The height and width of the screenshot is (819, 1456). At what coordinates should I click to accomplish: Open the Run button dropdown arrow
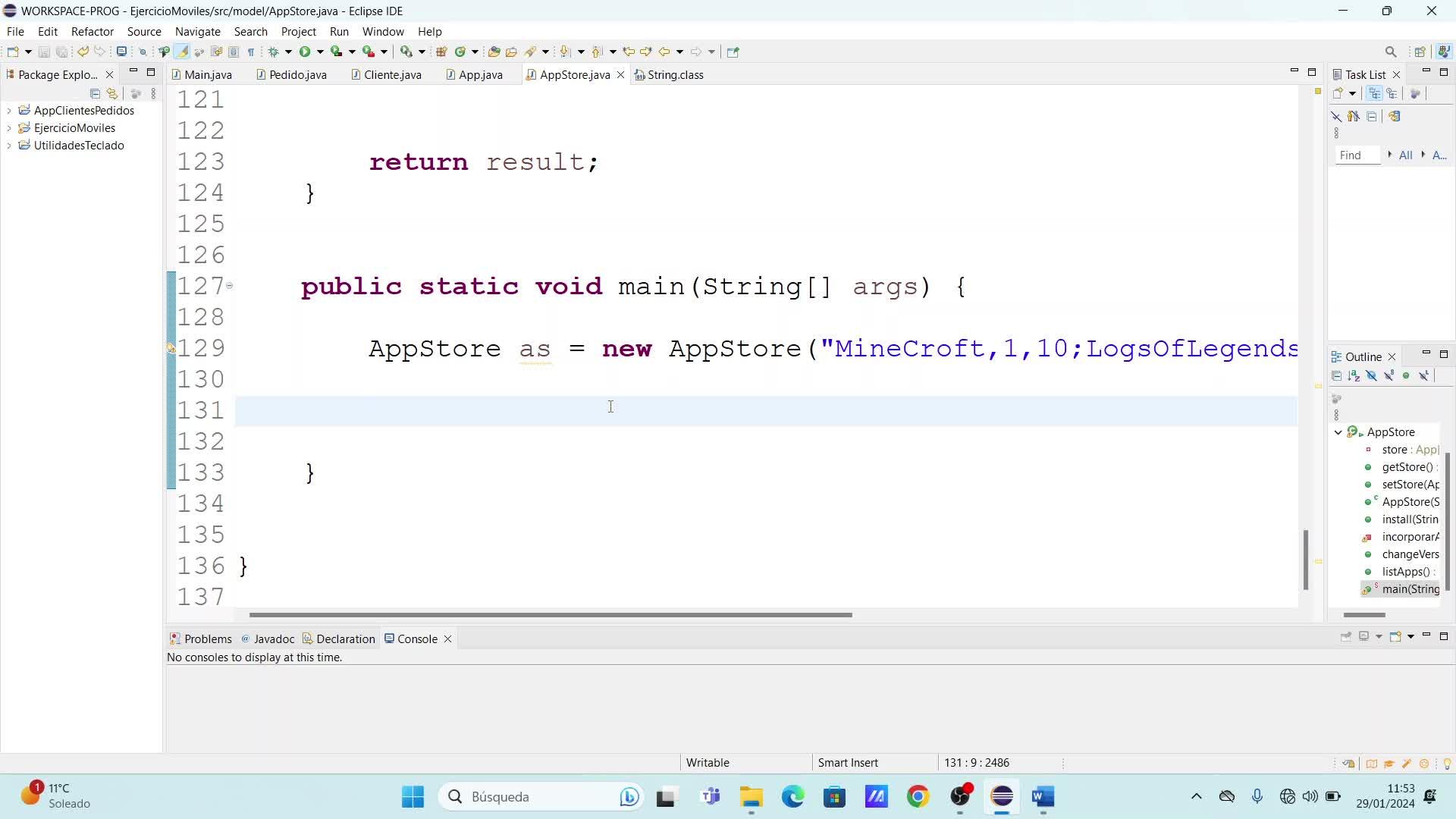320,52
